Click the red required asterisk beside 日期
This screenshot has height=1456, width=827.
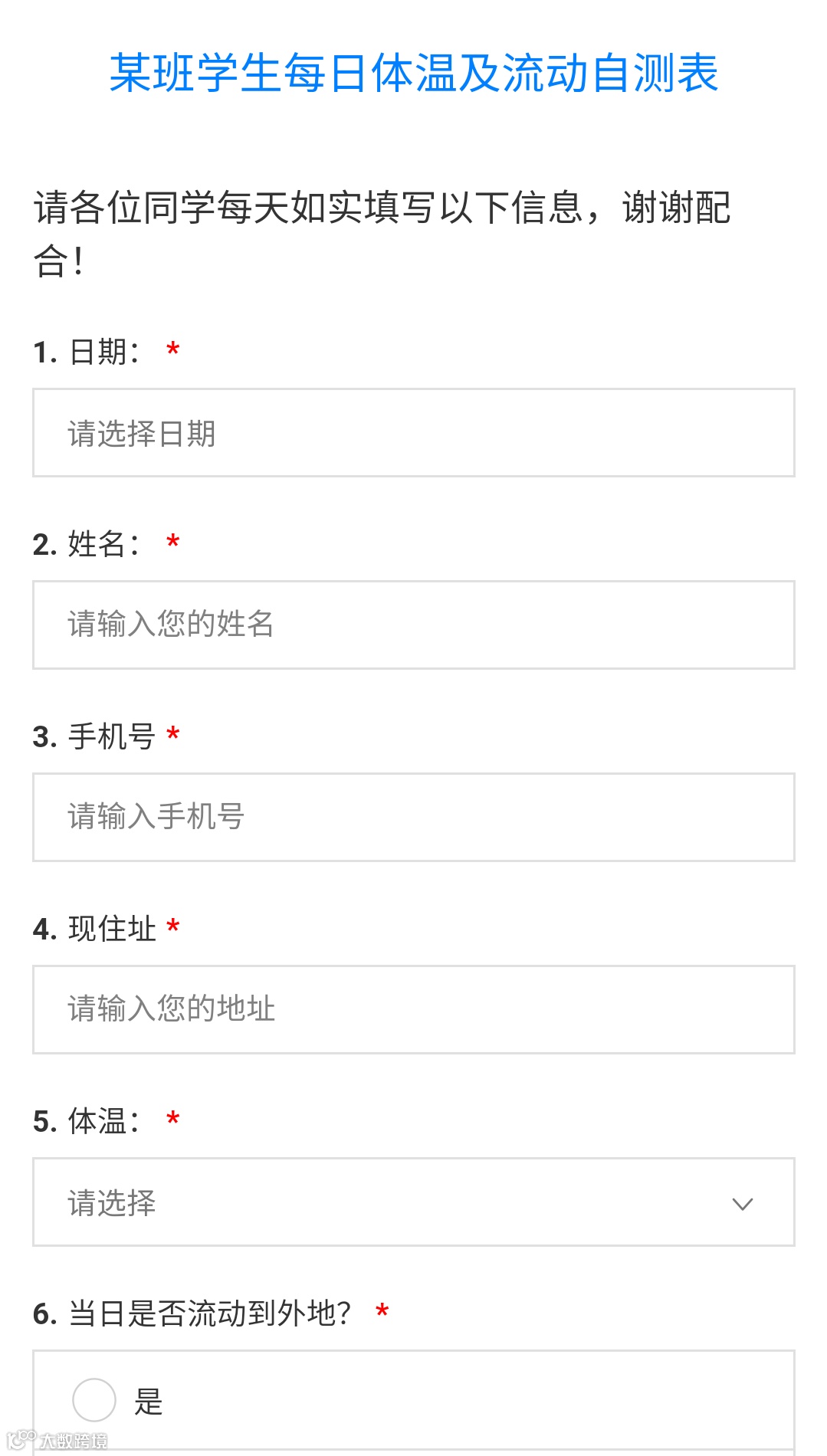(173, 350)
